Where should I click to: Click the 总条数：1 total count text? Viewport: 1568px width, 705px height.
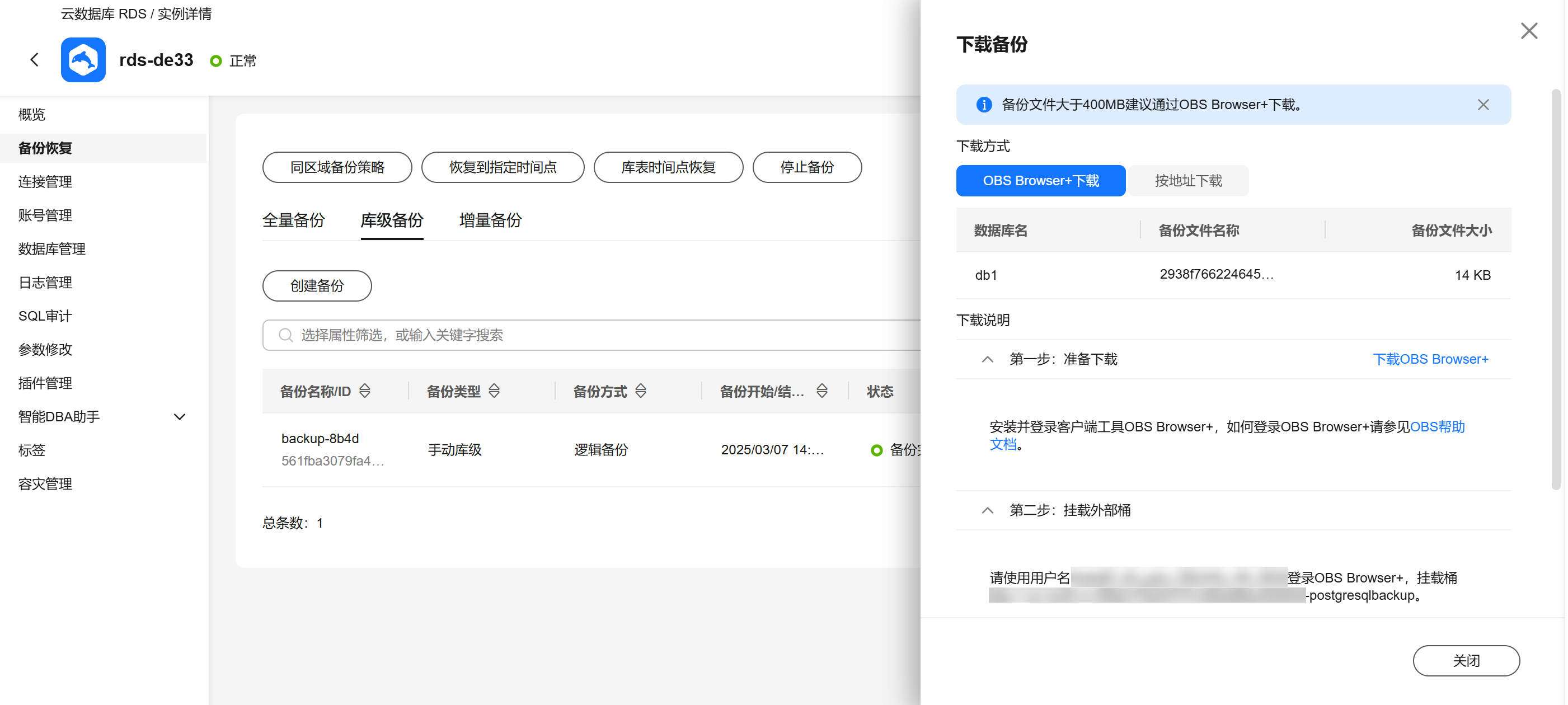tap(293, 523)
